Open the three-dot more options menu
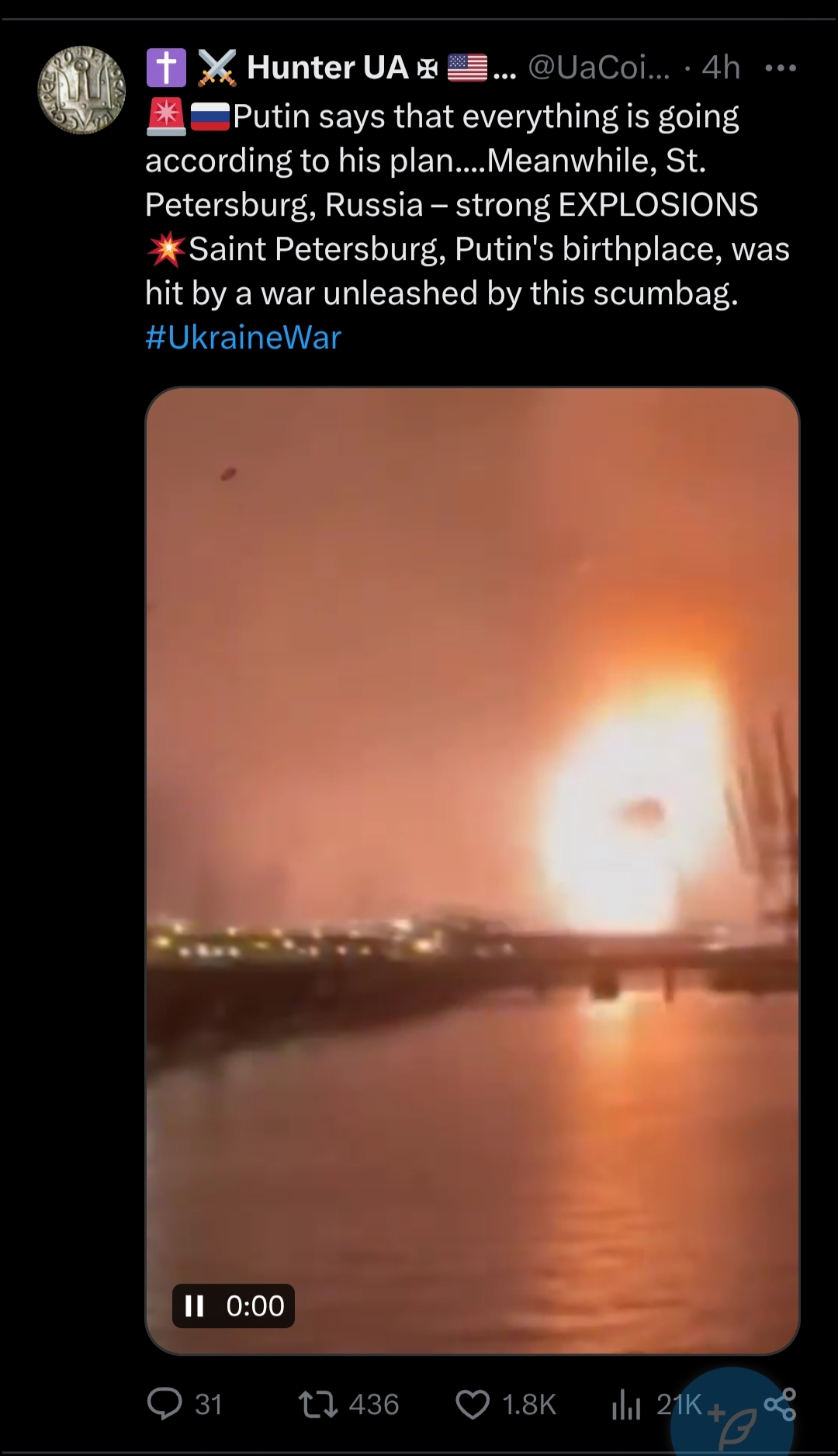The width and height of the screenshot is (838, 1456). pos(780,68)
